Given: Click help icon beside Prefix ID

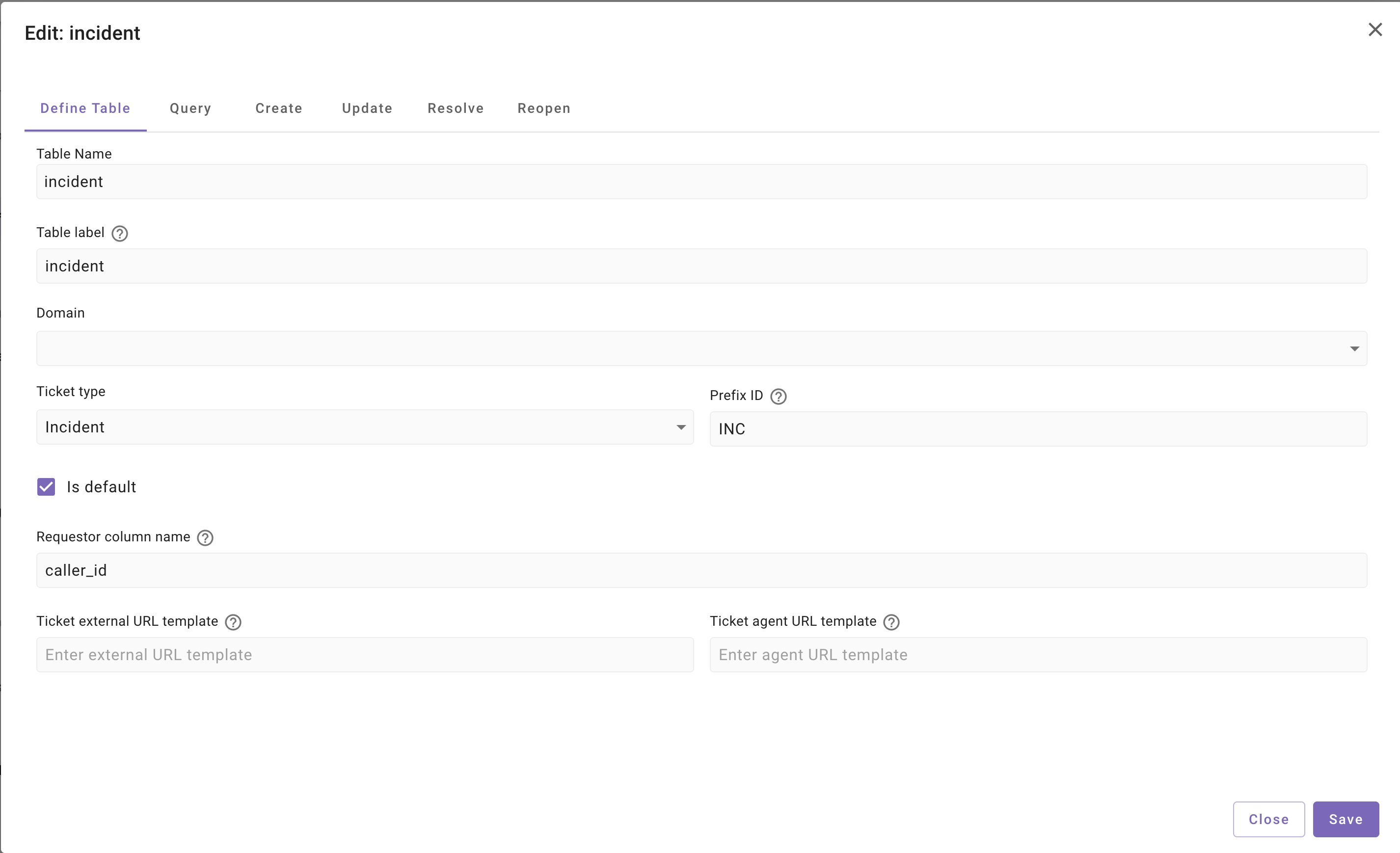Looking at the screenshot, I should pos(778,397).
